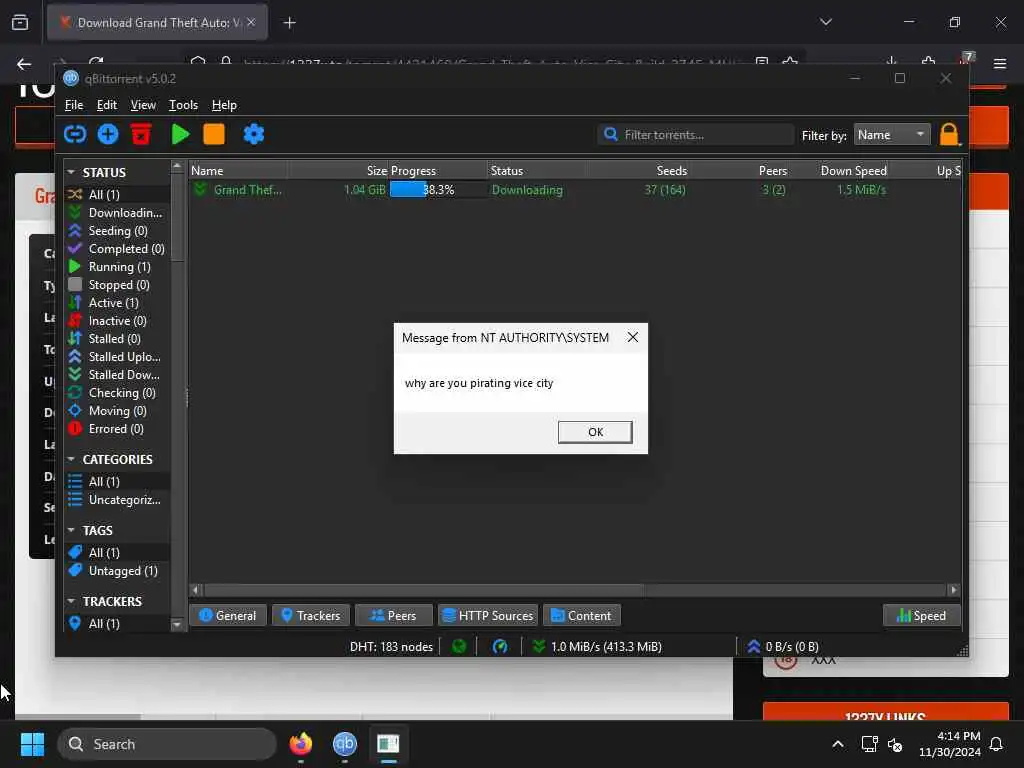
Task: Open the File menu
Action: (74, 104)
